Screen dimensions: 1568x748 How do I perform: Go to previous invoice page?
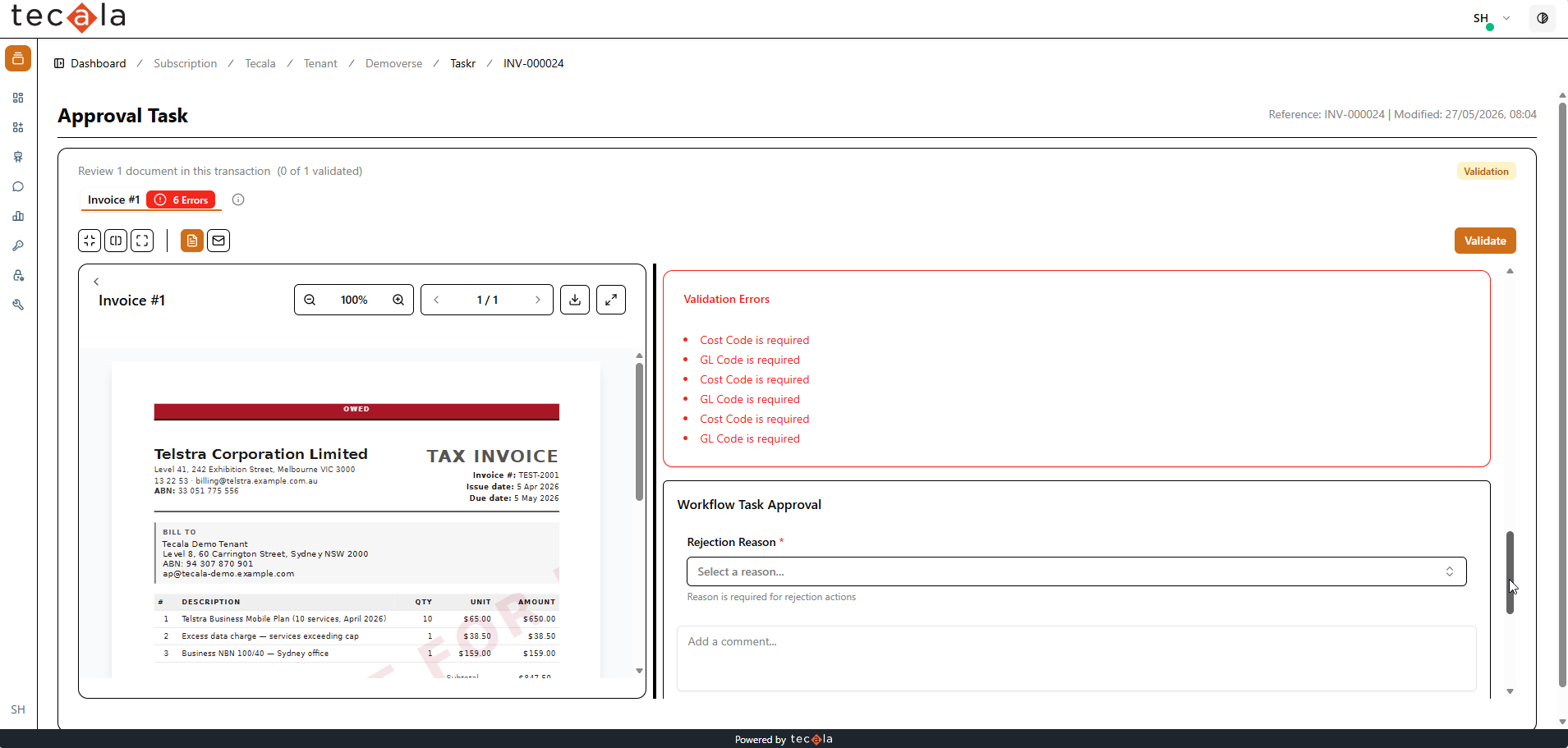click(436, 300)
